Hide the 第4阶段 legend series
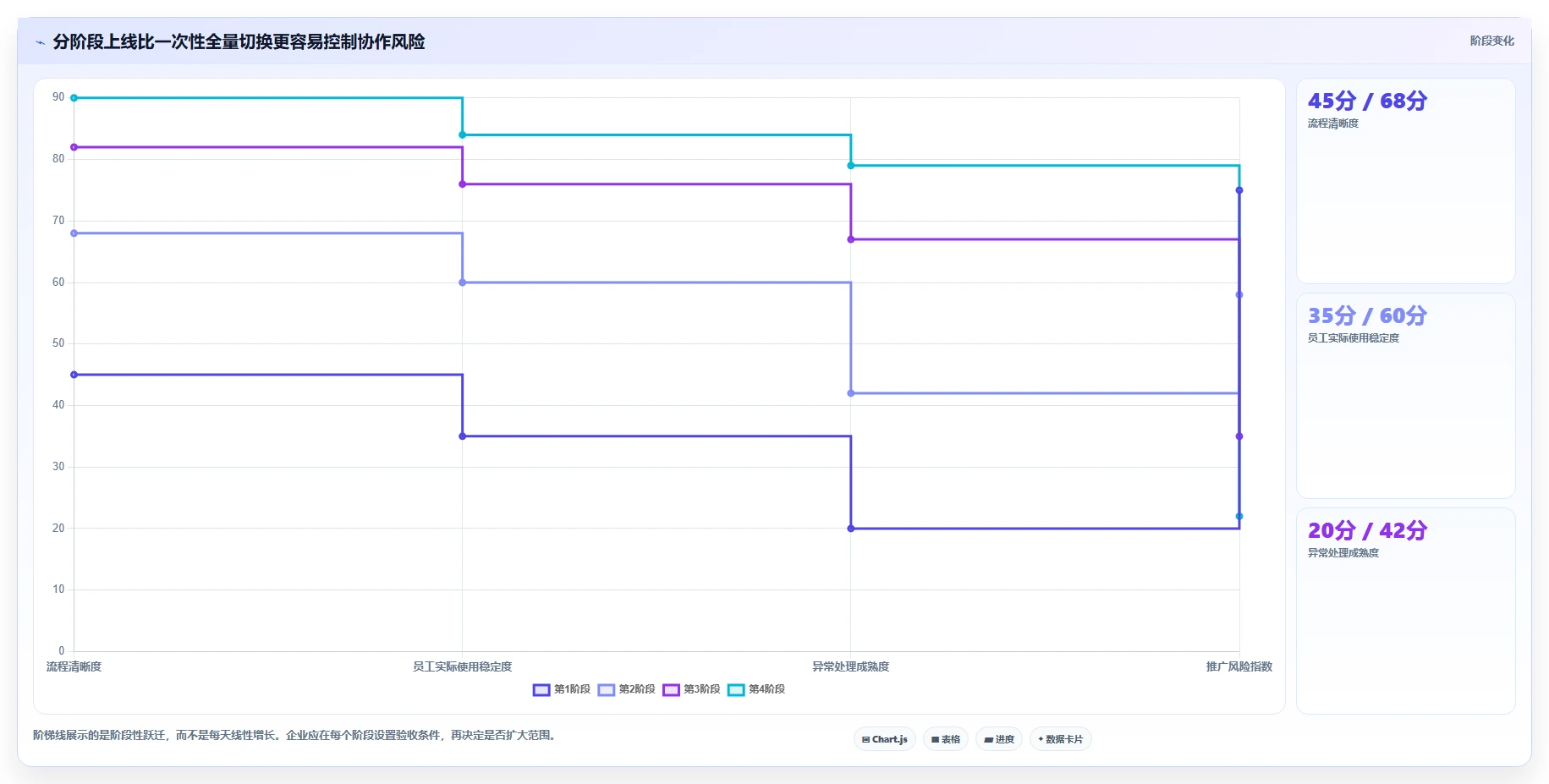 click(756, 689)
